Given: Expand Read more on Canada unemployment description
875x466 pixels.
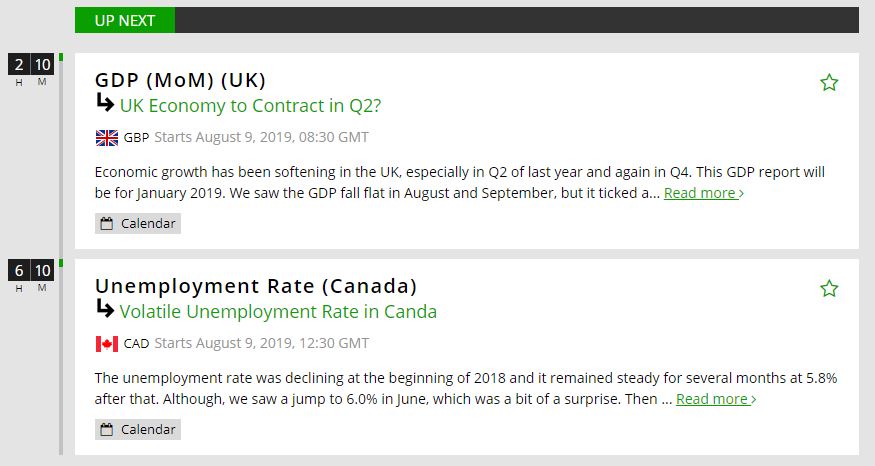Looking at the screenshot, I should click(715, 399).
